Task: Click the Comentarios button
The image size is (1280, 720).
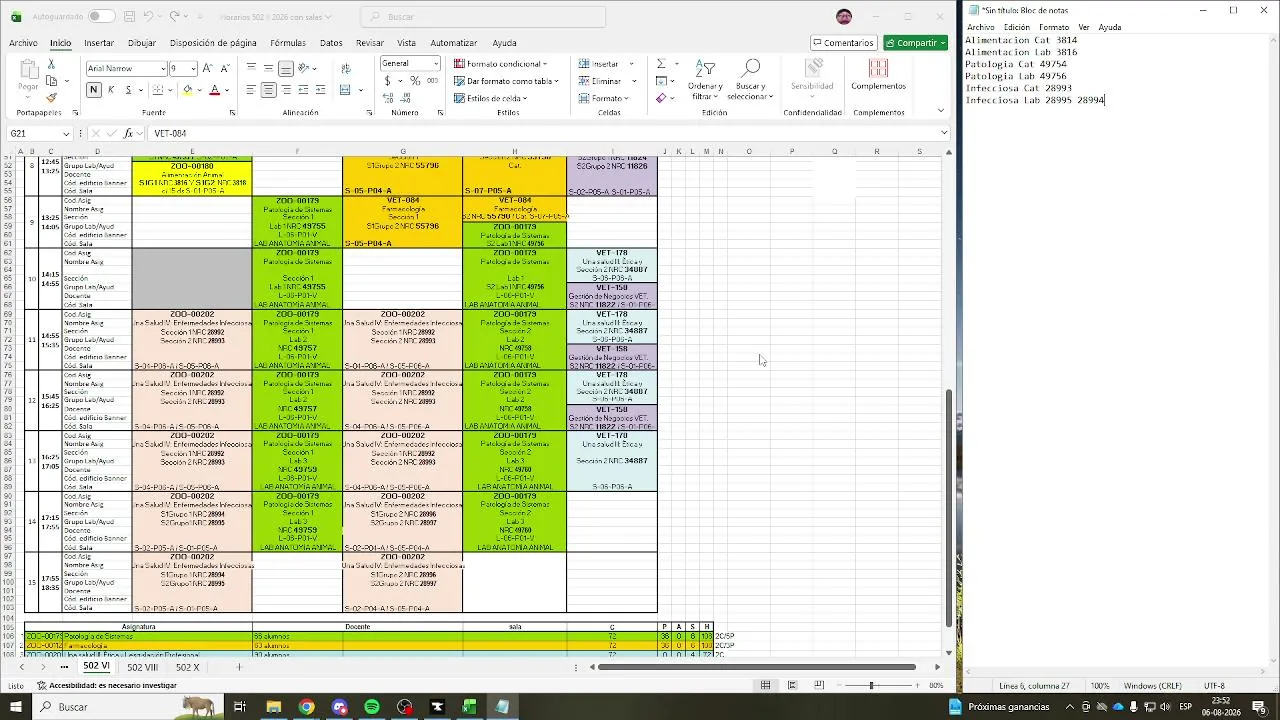Action: (843, 43)
